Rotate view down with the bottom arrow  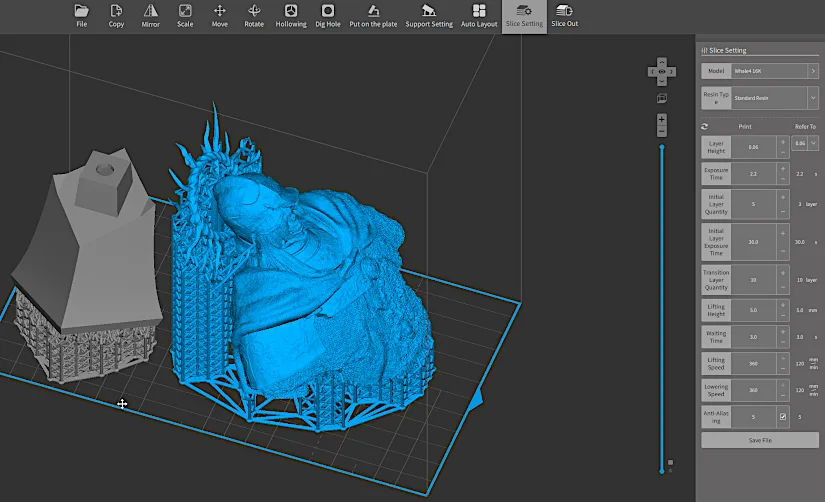click(662, 81)
